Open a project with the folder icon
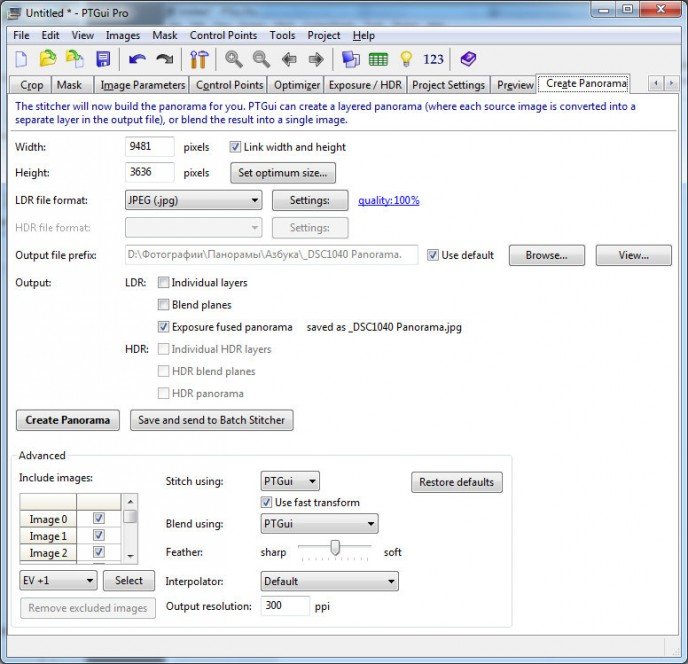 point(48,59)
